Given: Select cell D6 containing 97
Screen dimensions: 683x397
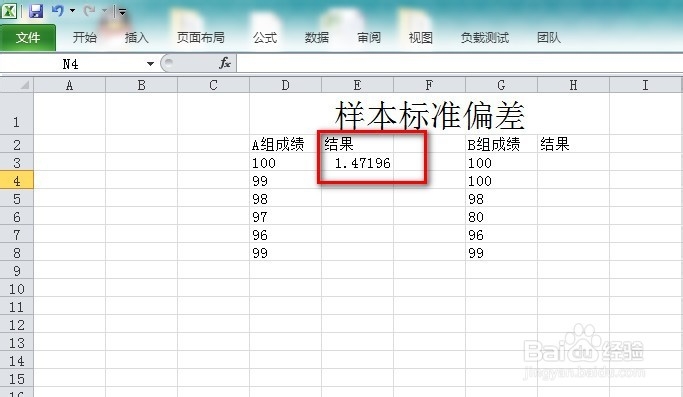Looking at the screenshot, I should pyautogui.click(x=285, y=216).
